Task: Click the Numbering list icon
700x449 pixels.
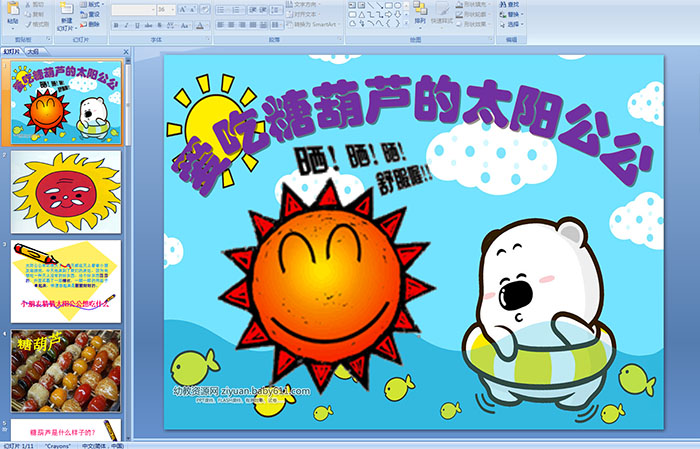Action: pyautogui.click(x=237, y=9)
